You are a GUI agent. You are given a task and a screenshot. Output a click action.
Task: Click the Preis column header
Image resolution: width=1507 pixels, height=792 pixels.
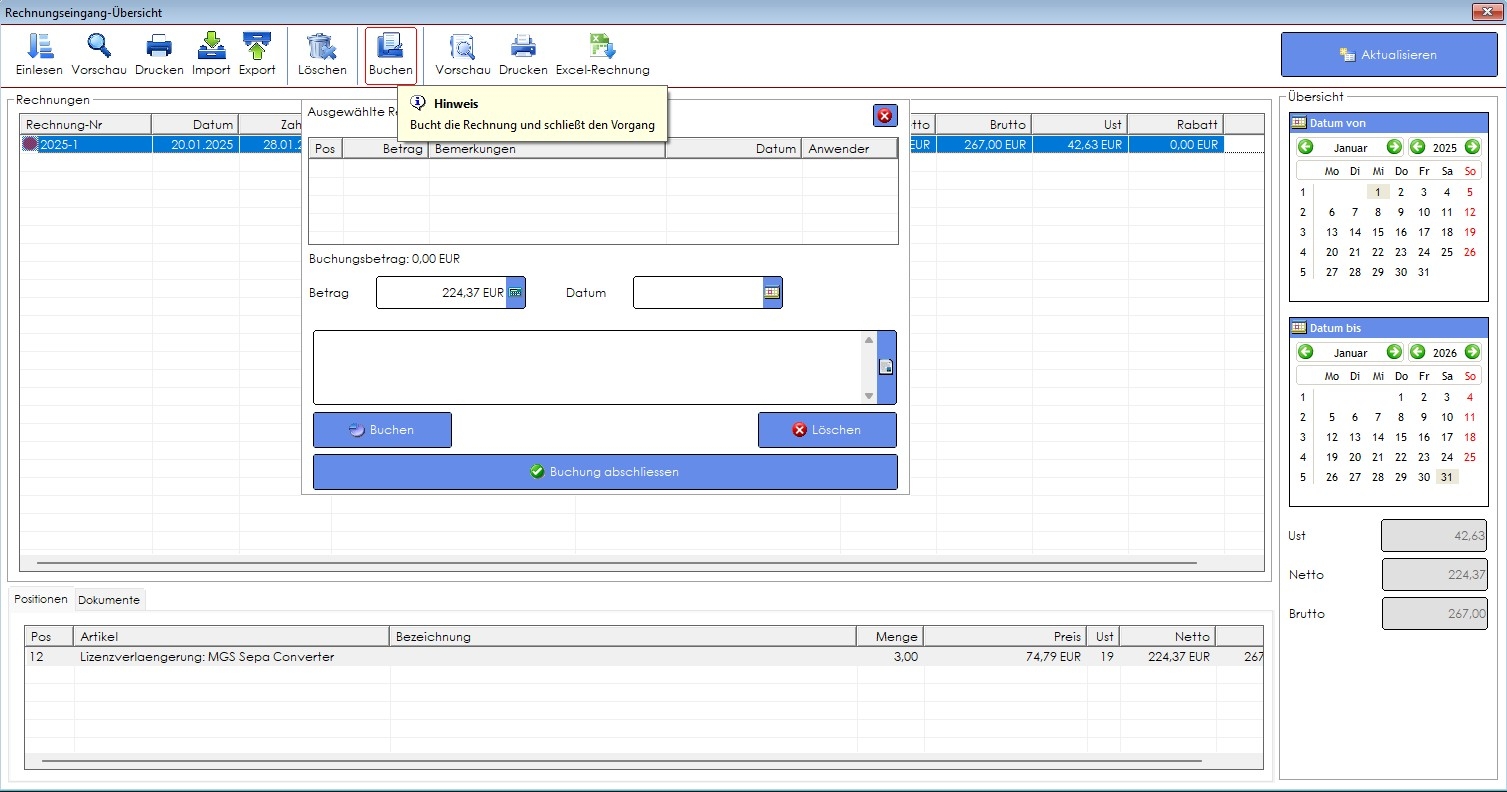click(1004, 637)
